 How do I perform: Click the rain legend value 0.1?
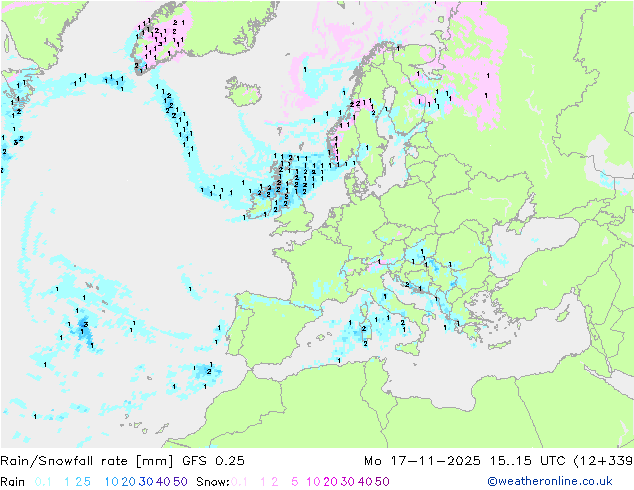click(x=43, y=482)
